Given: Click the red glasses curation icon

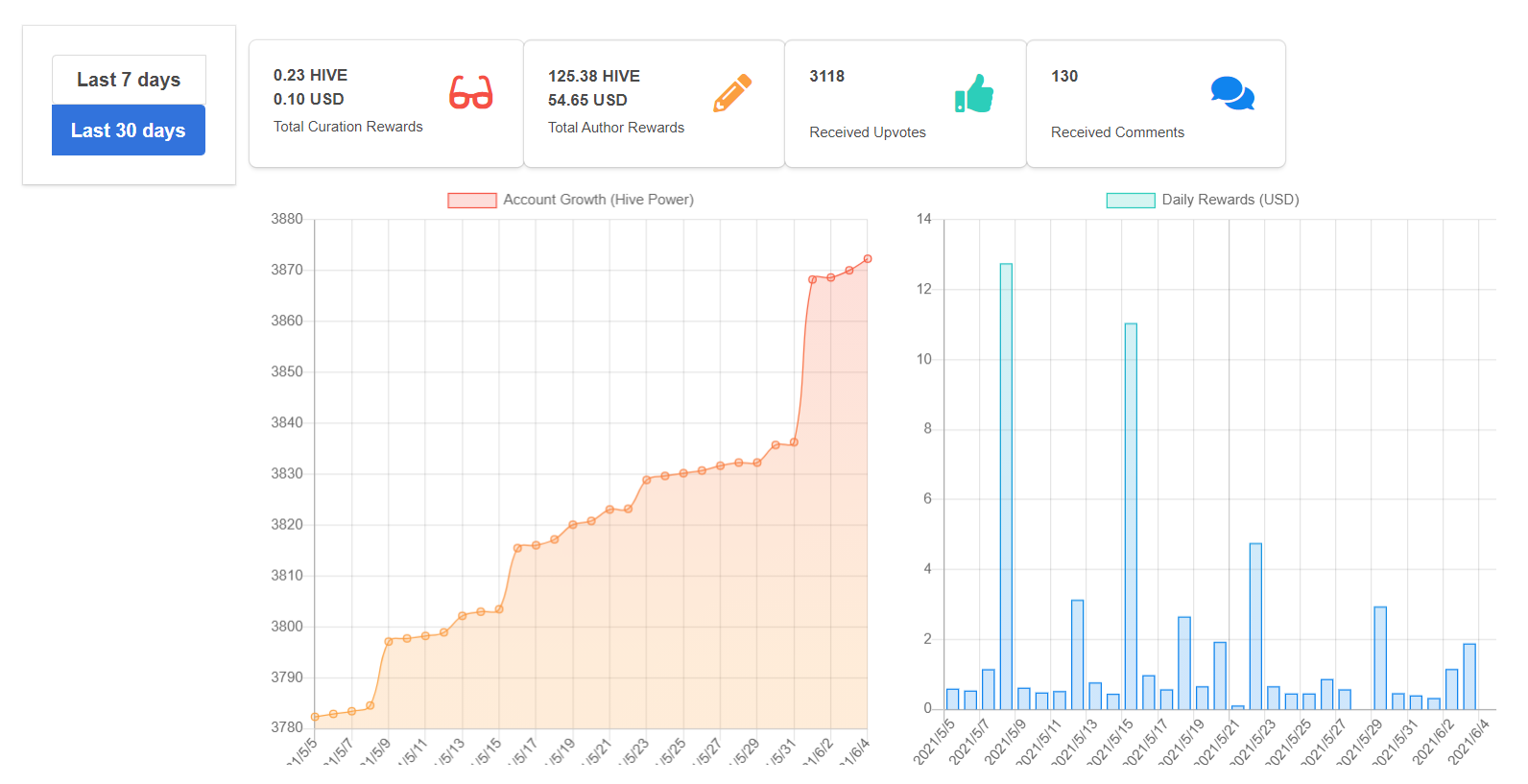Looking at the screenshot, I should click(x=471, y=92).
